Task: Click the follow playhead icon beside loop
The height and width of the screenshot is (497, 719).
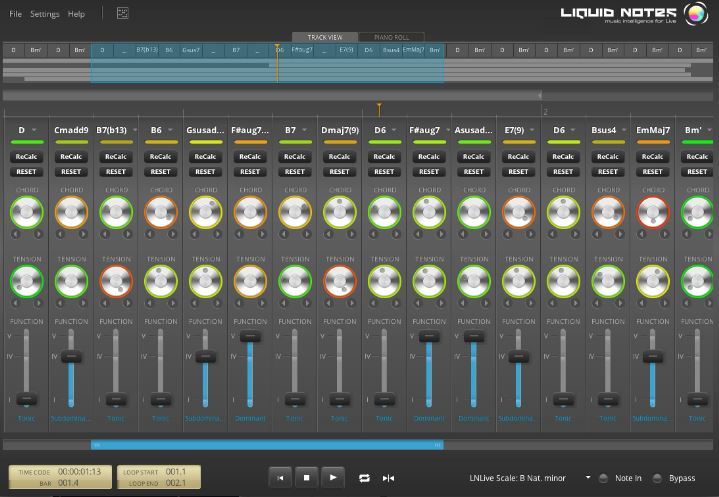Action: pyautogui.click(x=388, y=478)
